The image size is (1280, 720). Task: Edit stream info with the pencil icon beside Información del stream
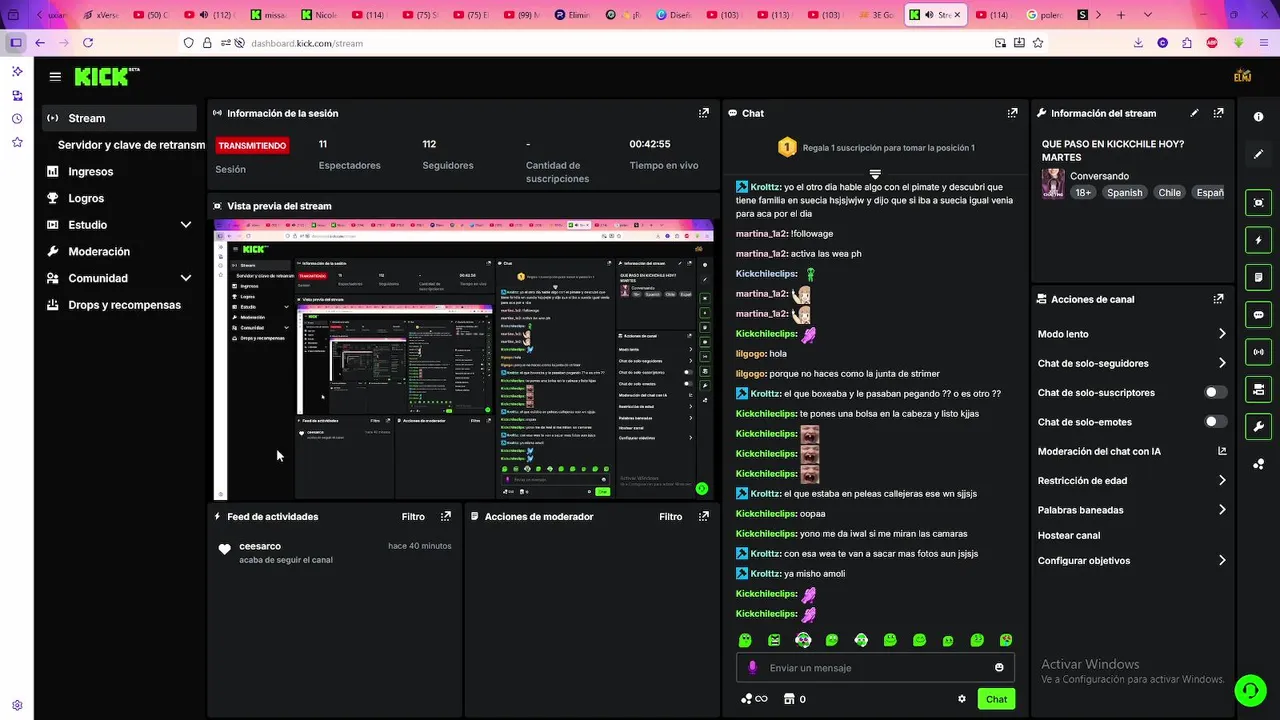[1195, 113]
